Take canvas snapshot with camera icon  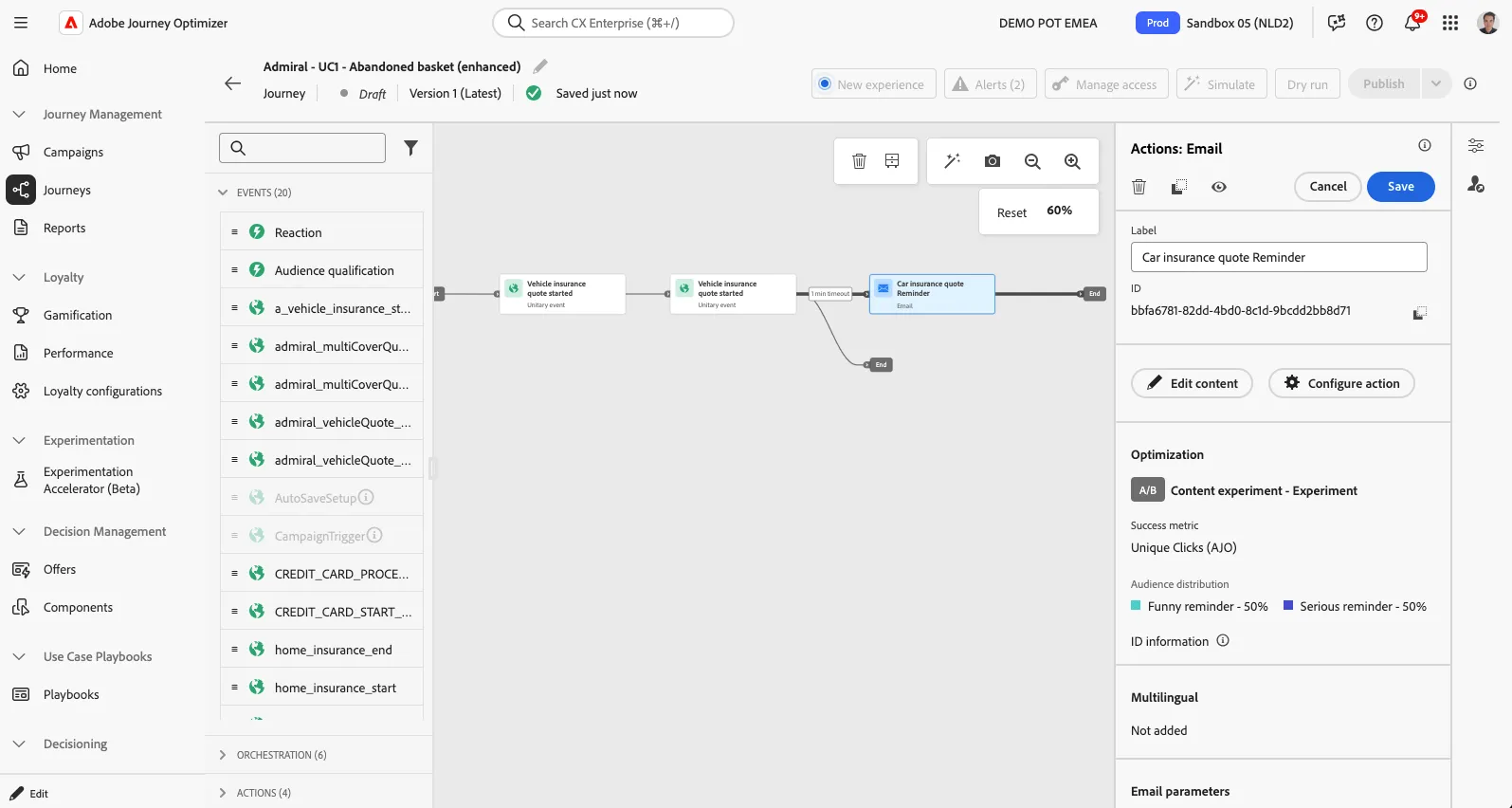coord(993,161)
